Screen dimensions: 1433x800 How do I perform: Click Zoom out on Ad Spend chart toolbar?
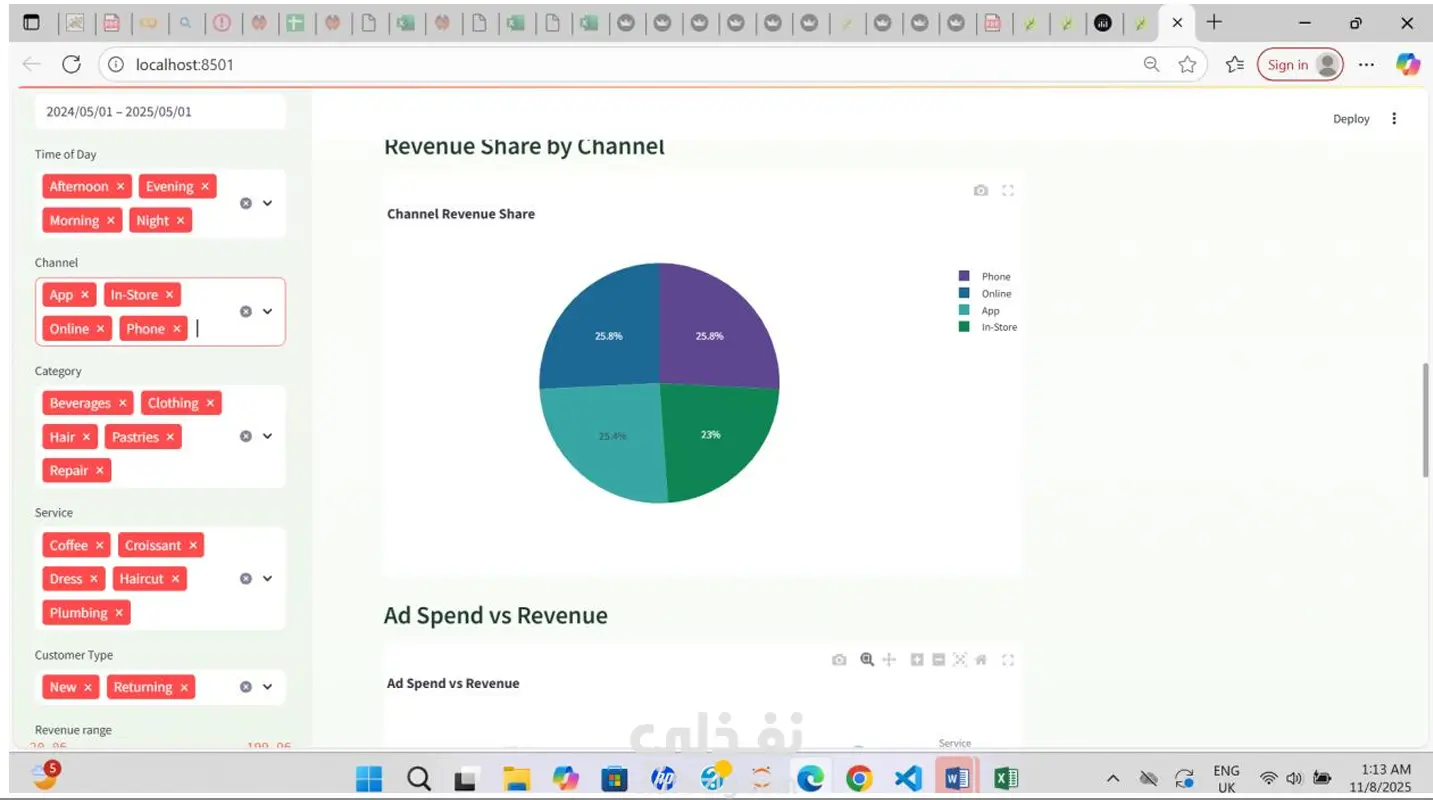938,659
